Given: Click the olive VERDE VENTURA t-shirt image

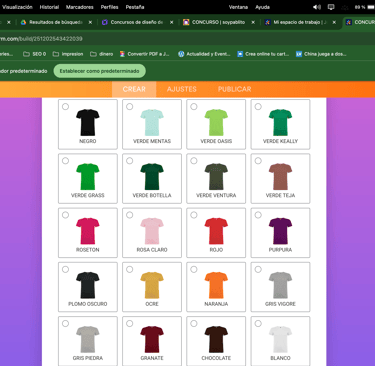Looking at the screenshot, I should 216,177.
